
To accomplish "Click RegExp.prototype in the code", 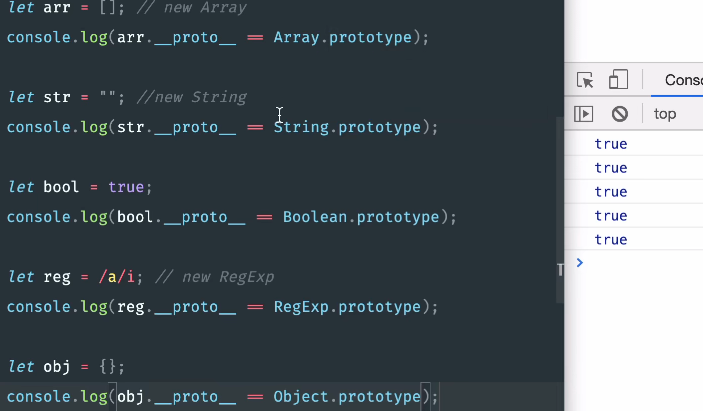I will (347, 307).
